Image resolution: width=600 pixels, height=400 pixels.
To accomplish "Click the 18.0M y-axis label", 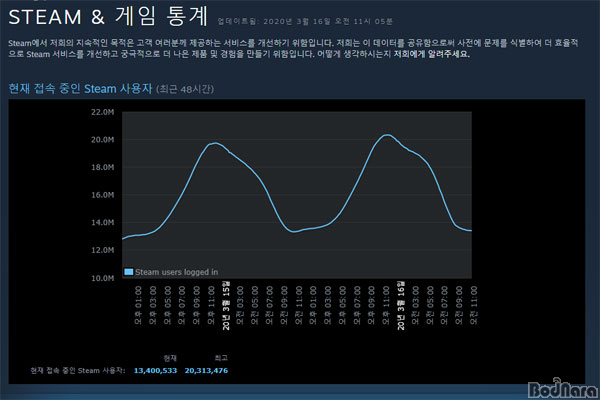I will (102, 167).
